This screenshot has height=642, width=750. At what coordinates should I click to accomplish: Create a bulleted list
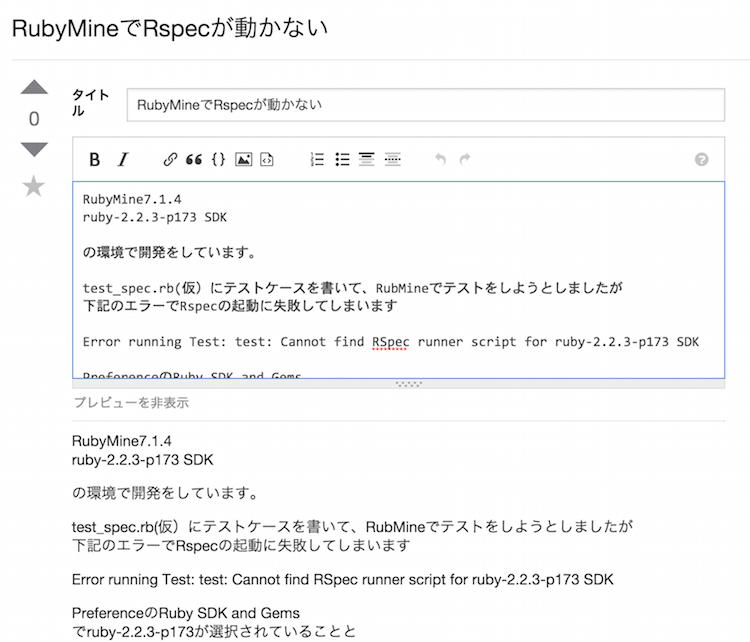coord(342,159)
